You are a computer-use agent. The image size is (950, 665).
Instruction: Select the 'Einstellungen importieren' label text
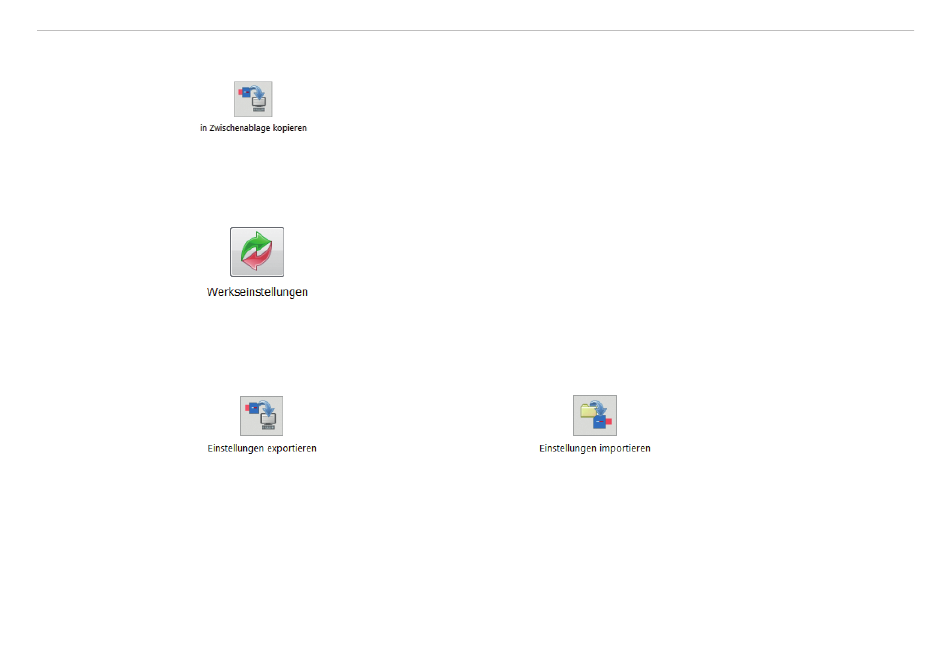click(x=595, y=449)
